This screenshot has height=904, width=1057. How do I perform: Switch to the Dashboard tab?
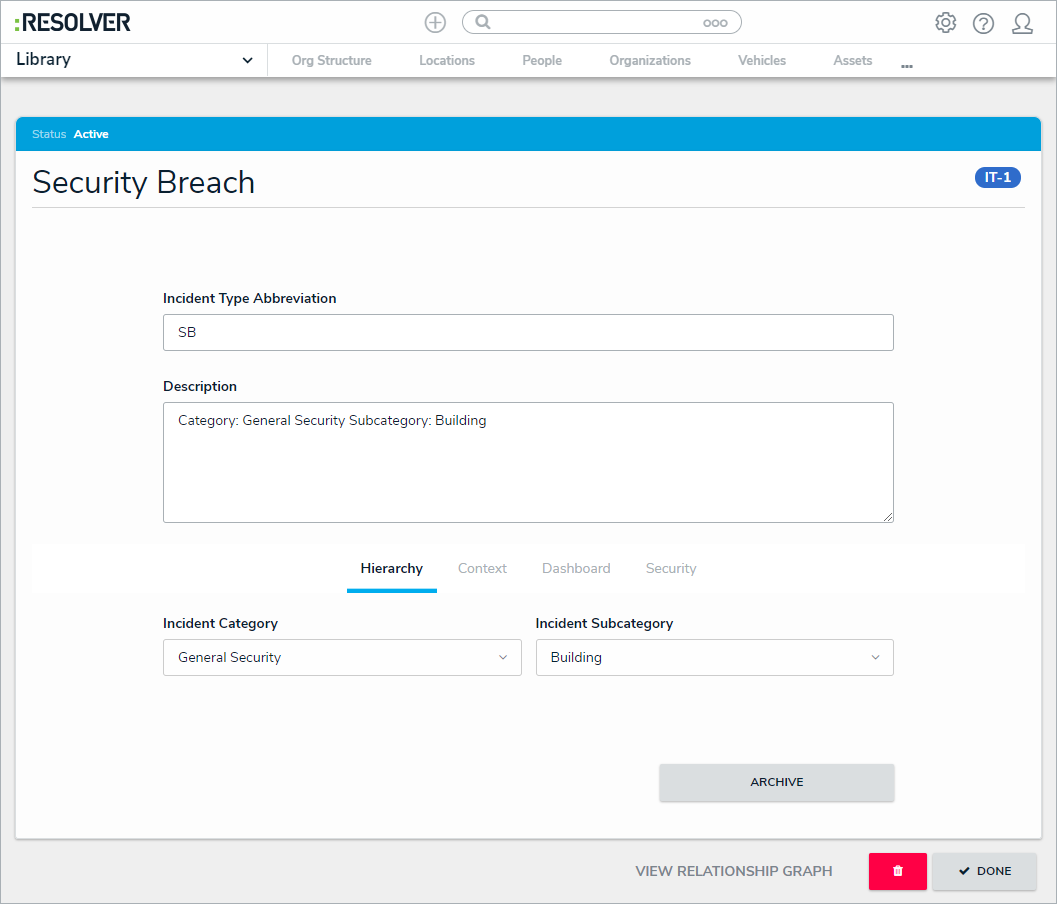(x=576, y=568)
